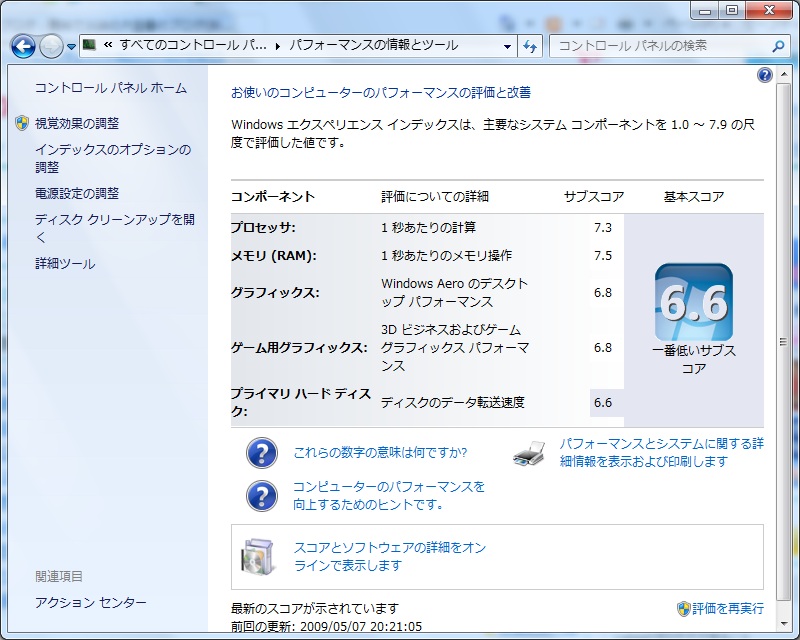
Task: Expand the address bar history dropdown
Action: pyautogui.click(x=507, y=46)
